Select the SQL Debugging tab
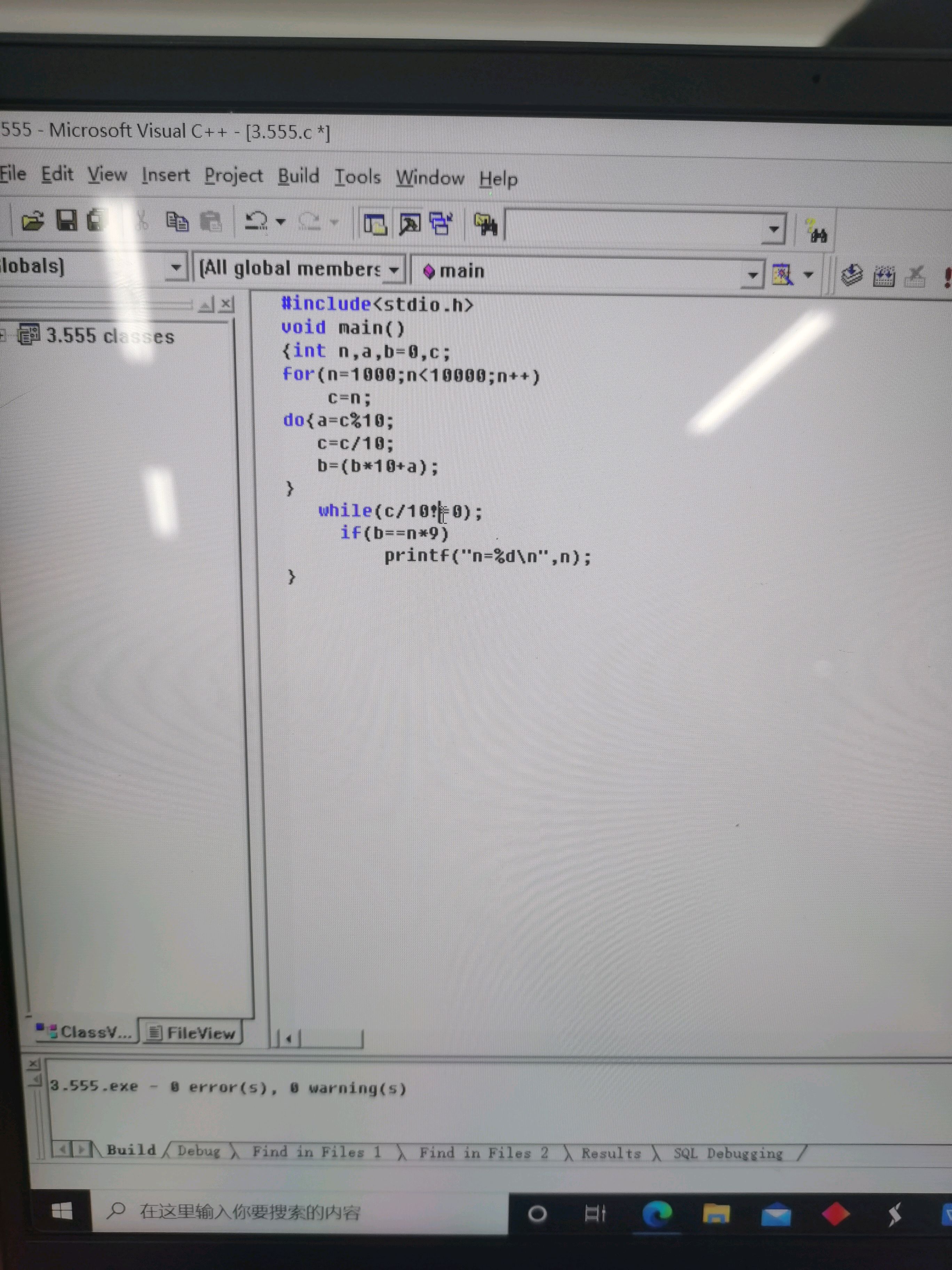This screenshot has height=1270, width=952. pyautogui.click(x=728, y=1153)
